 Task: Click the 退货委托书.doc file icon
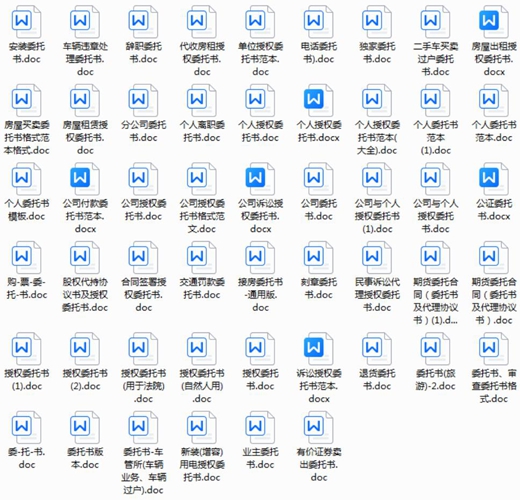[x=377, y=349]
